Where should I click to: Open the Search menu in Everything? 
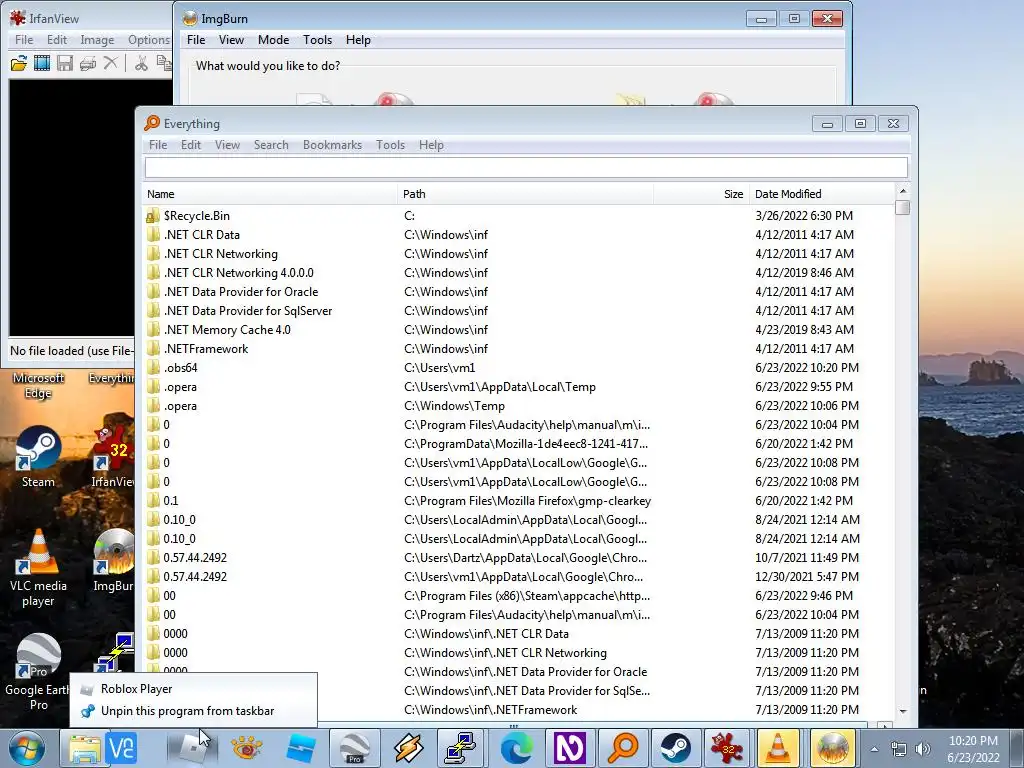tap(271, 145)
